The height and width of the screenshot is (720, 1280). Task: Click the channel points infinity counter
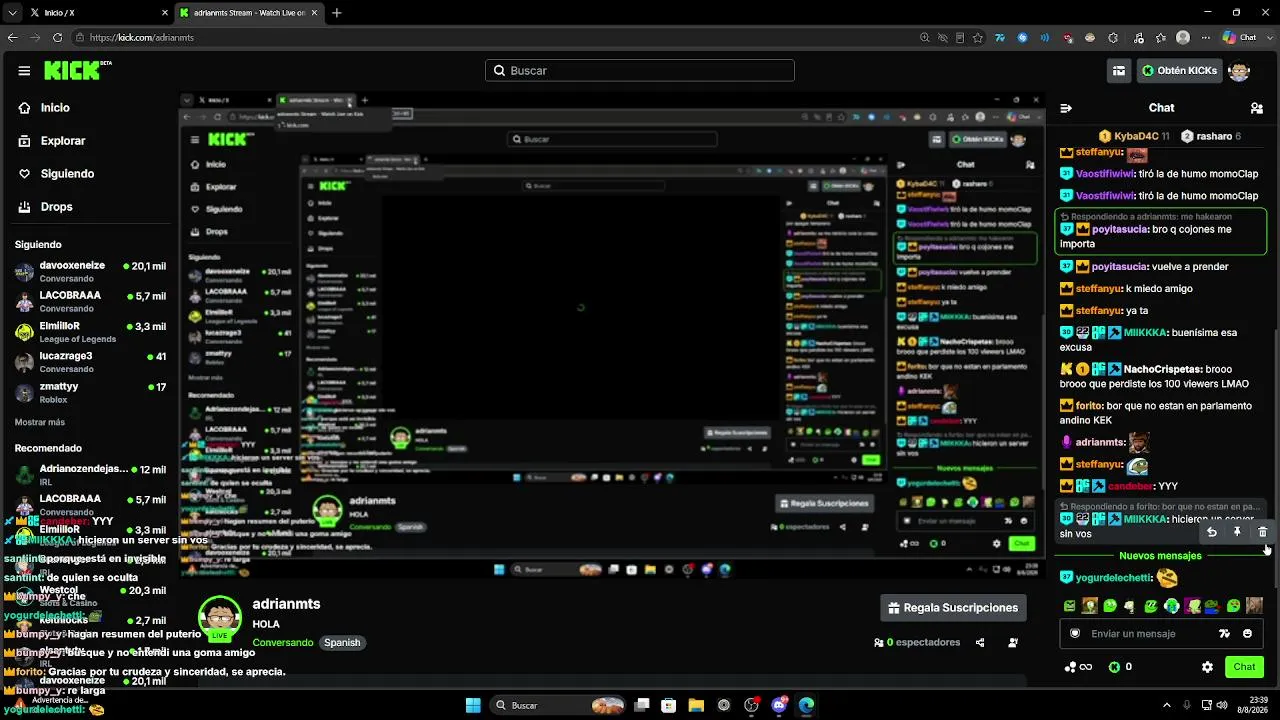coord(1078,667)
